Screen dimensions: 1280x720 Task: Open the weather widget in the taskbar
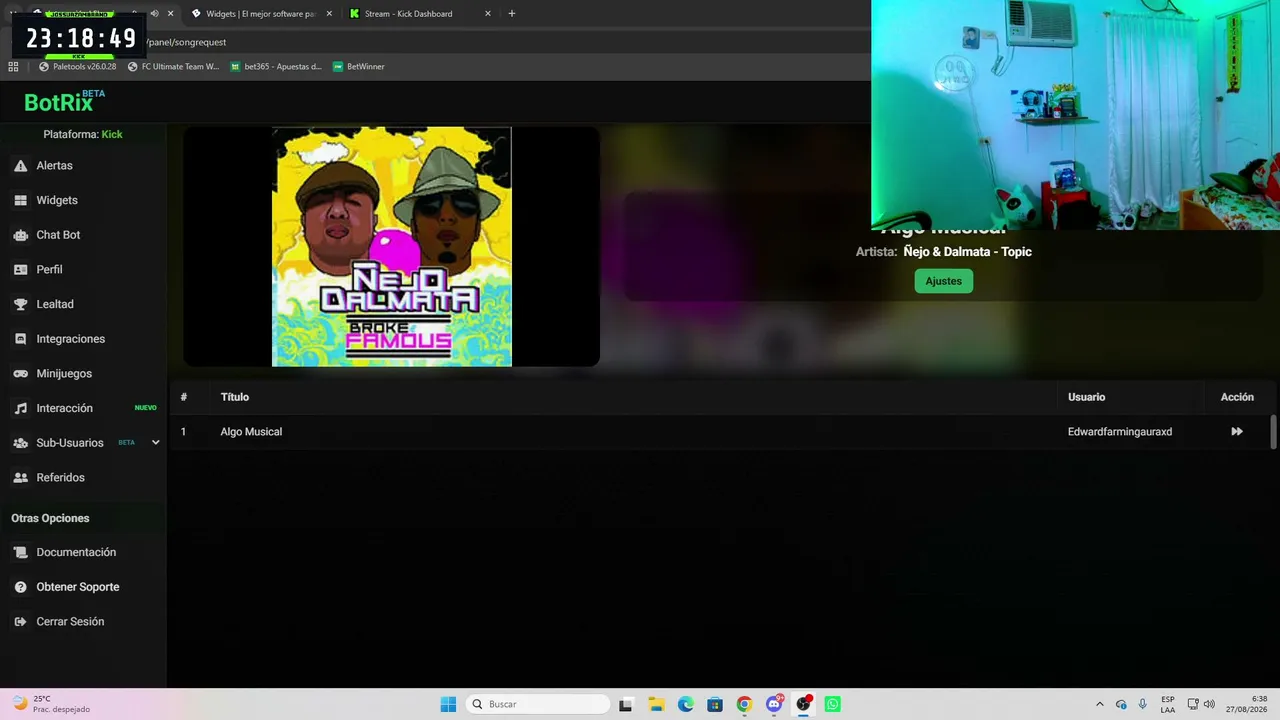(51, 704)
